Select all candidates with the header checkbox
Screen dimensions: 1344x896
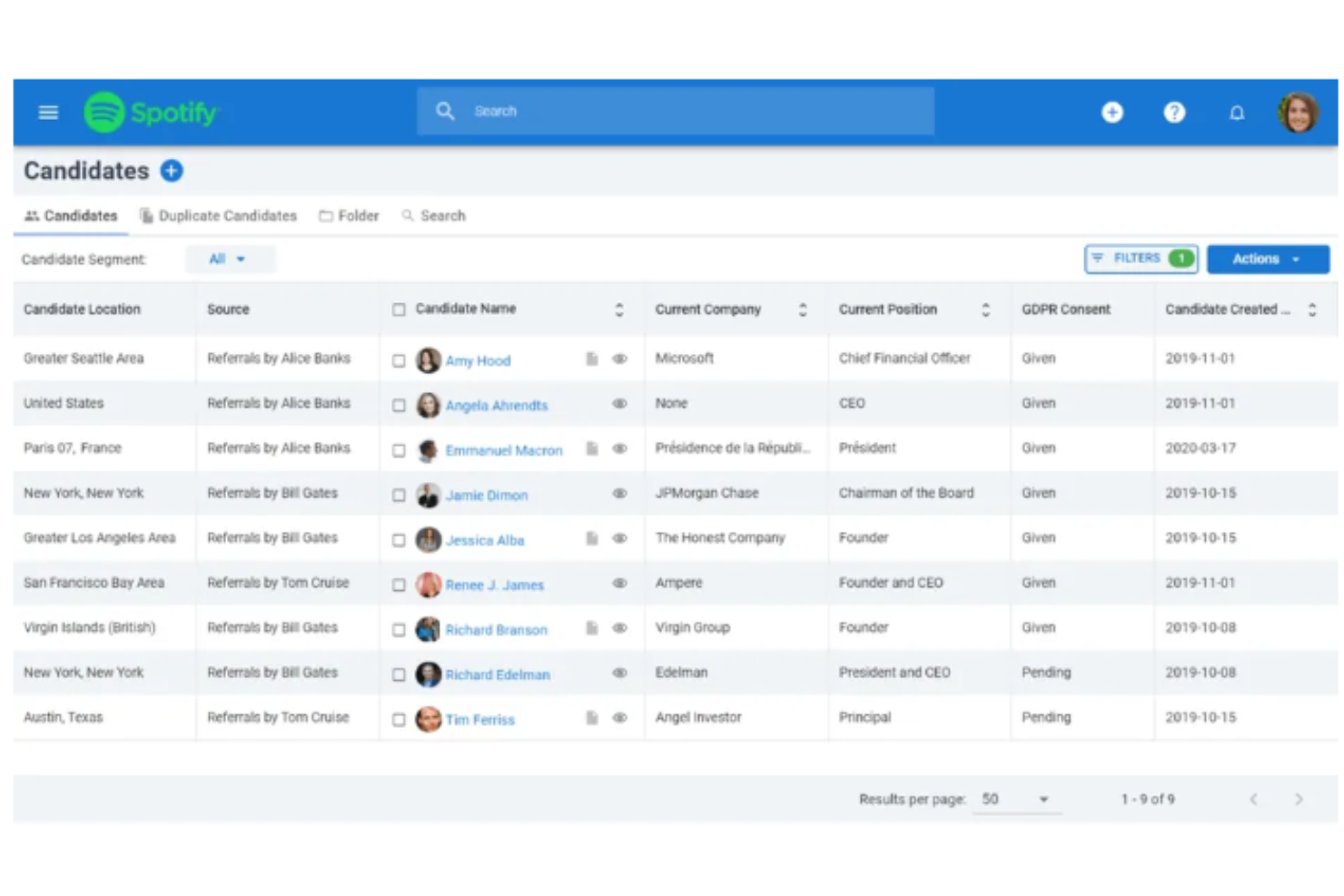tap(399, 310)
